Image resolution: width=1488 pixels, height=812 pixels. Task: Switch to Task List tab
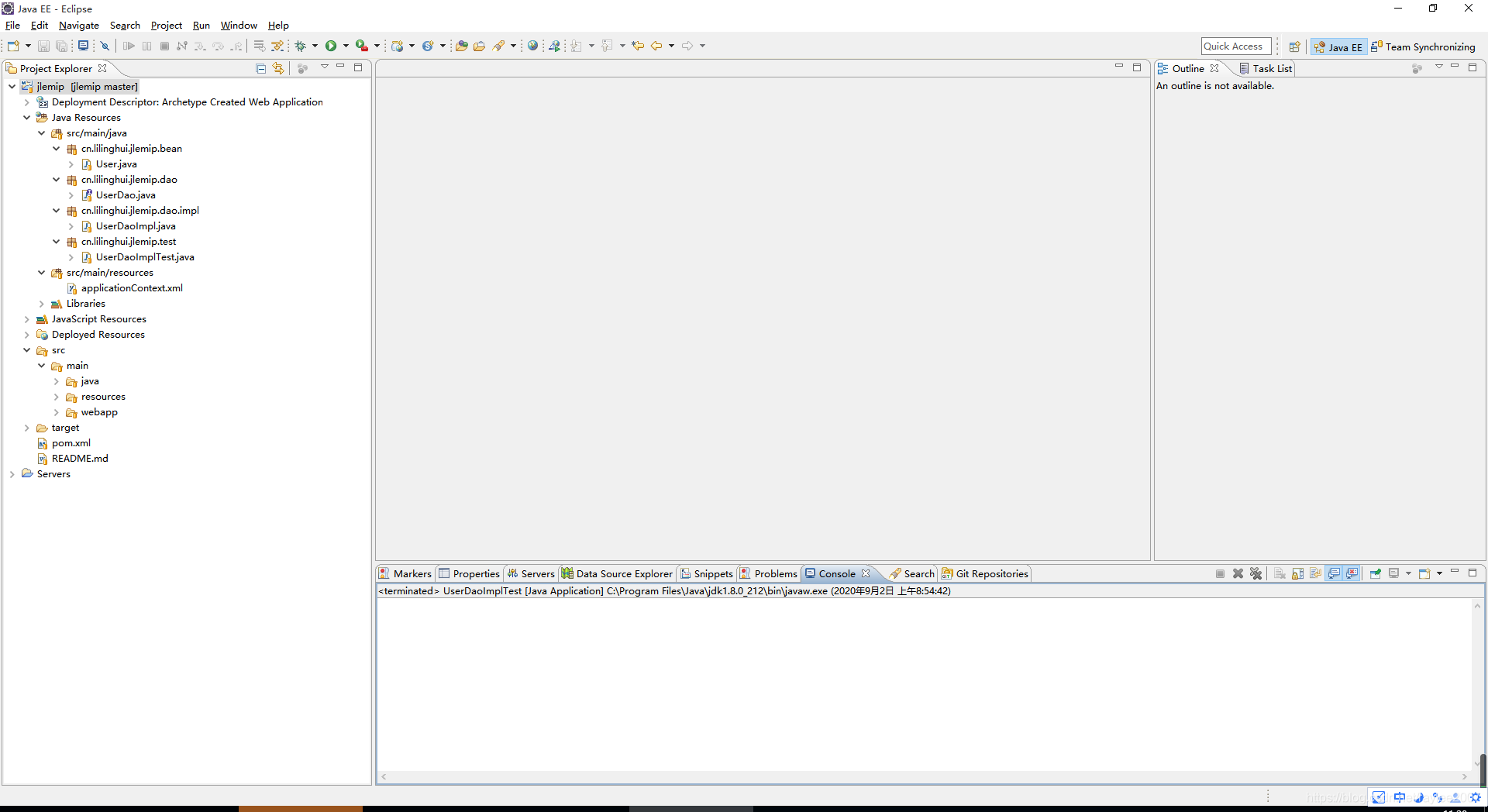tap(1266, 68)
